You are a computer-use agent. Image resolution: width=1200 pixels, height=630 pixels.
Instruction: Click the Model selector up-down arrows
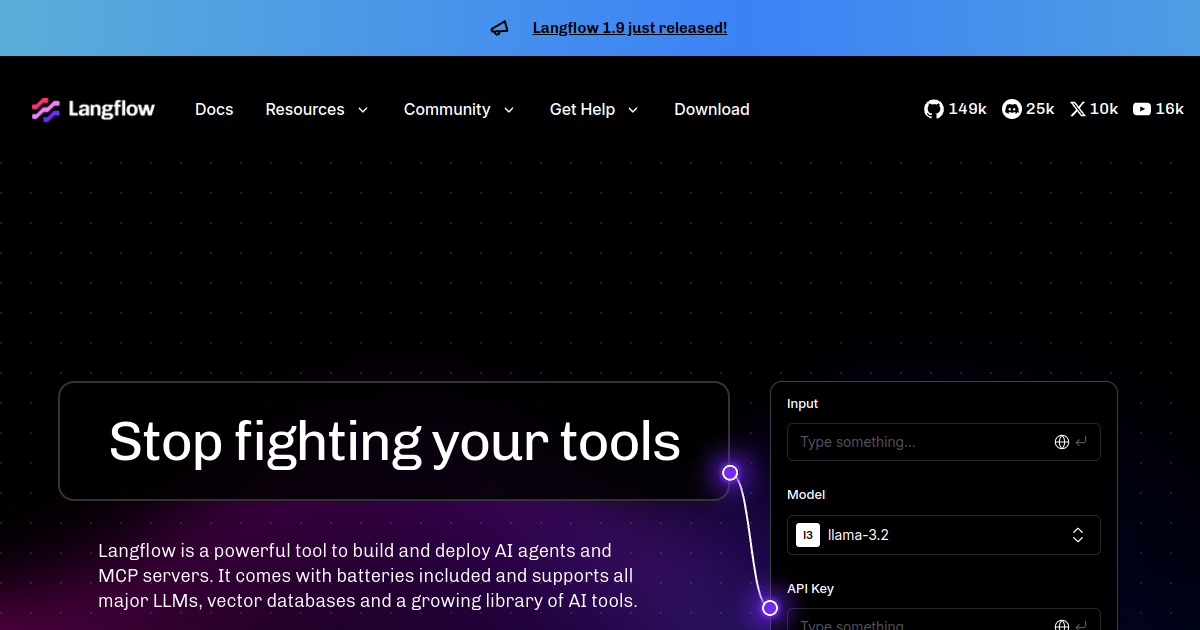1078,535
